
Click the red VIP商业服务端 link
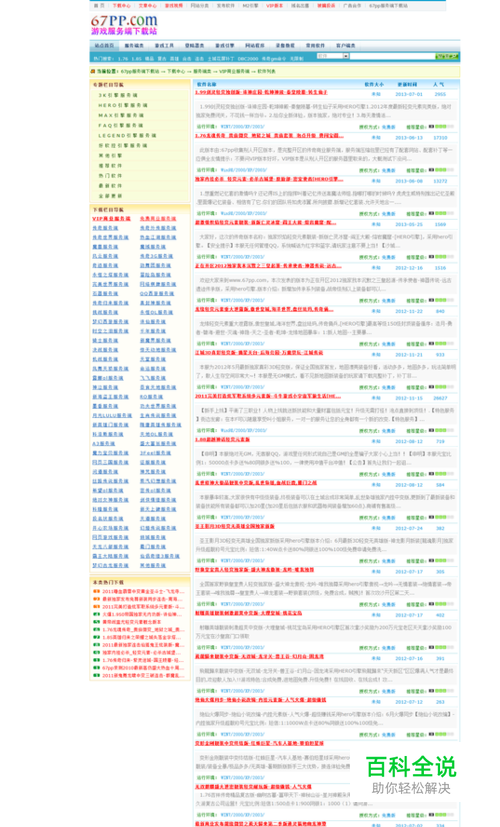111,219
